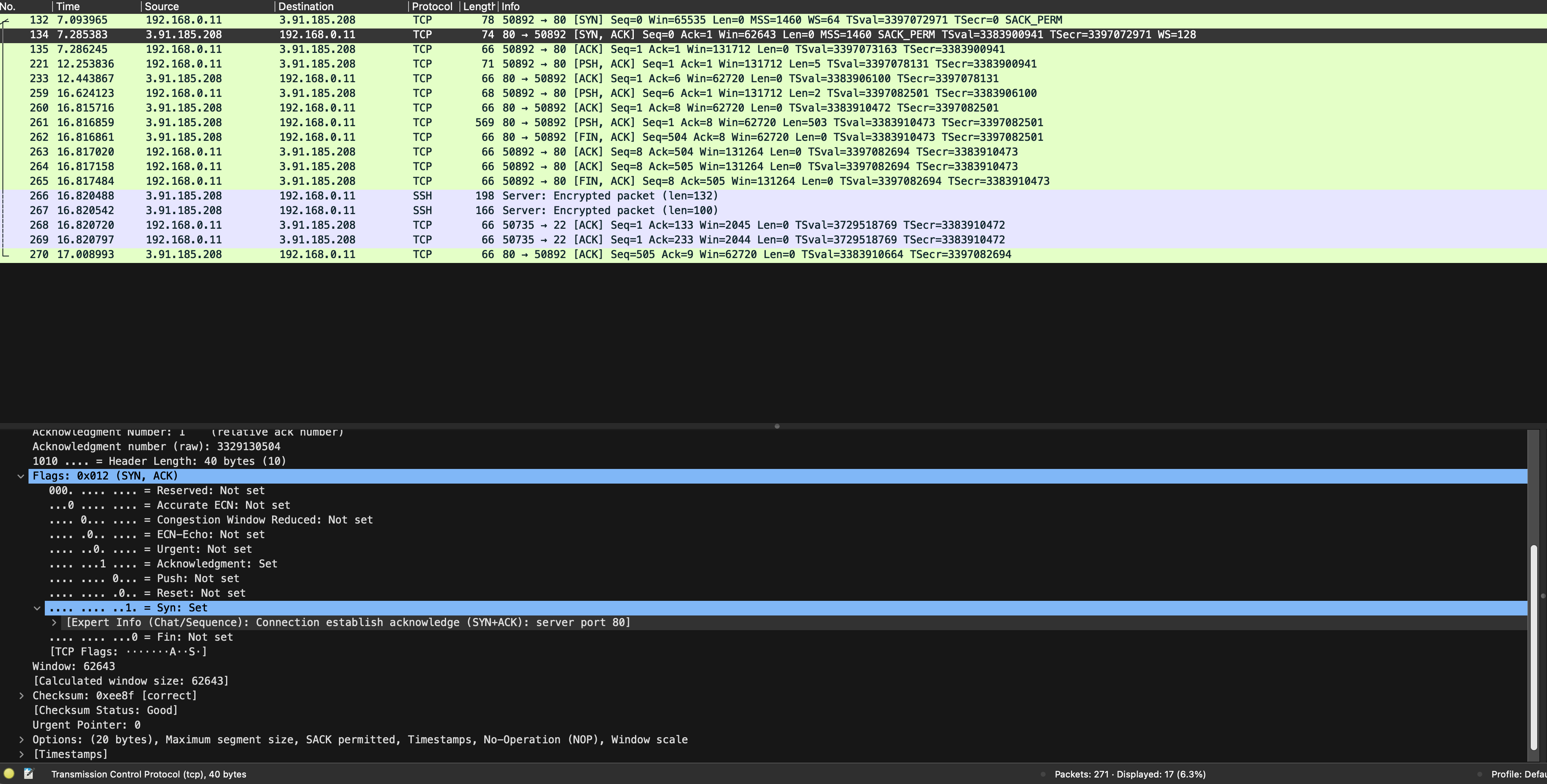The image size is (1547, 784).
Task: Click the Source column header
Action: (162, 7)
